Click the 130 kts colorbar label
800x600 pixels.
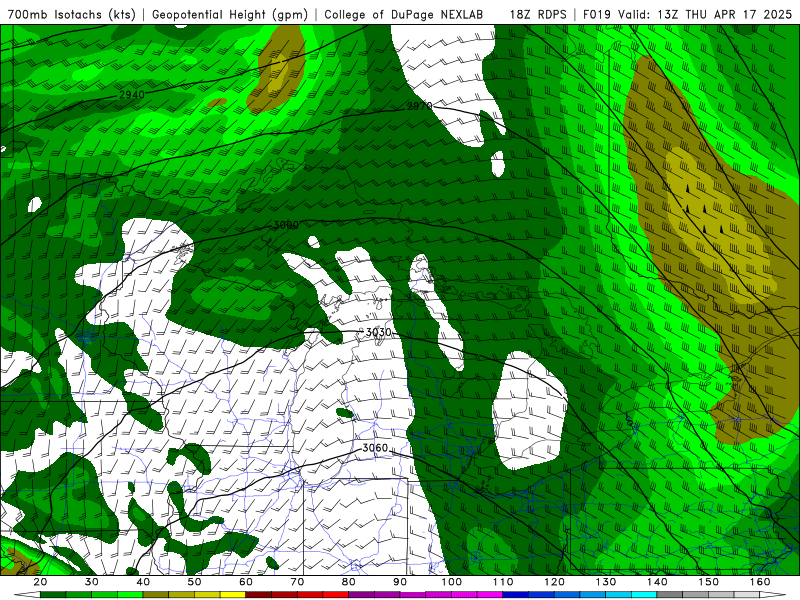tap(606, 582)
